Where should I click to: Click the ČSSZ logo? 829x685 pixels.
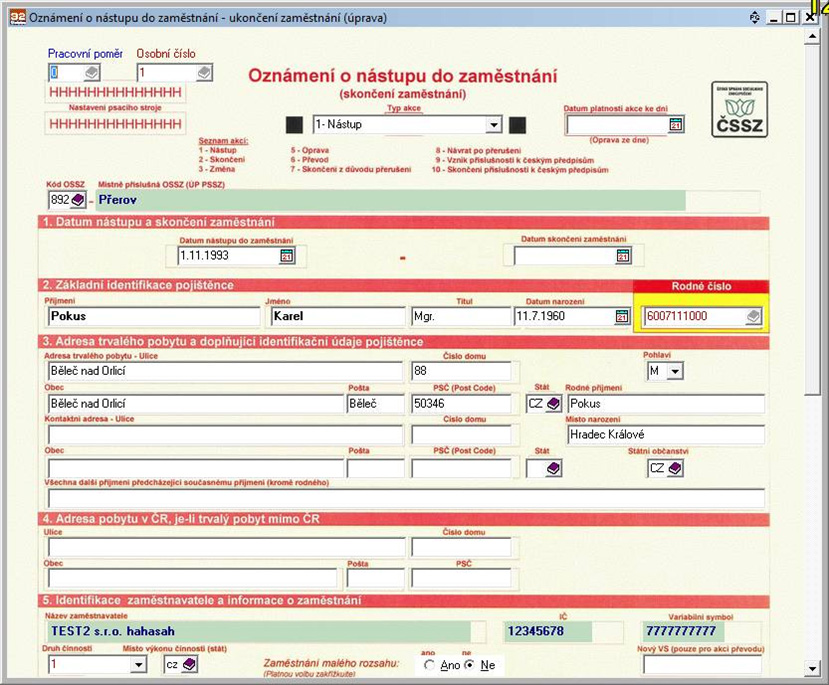click(739, 109)
